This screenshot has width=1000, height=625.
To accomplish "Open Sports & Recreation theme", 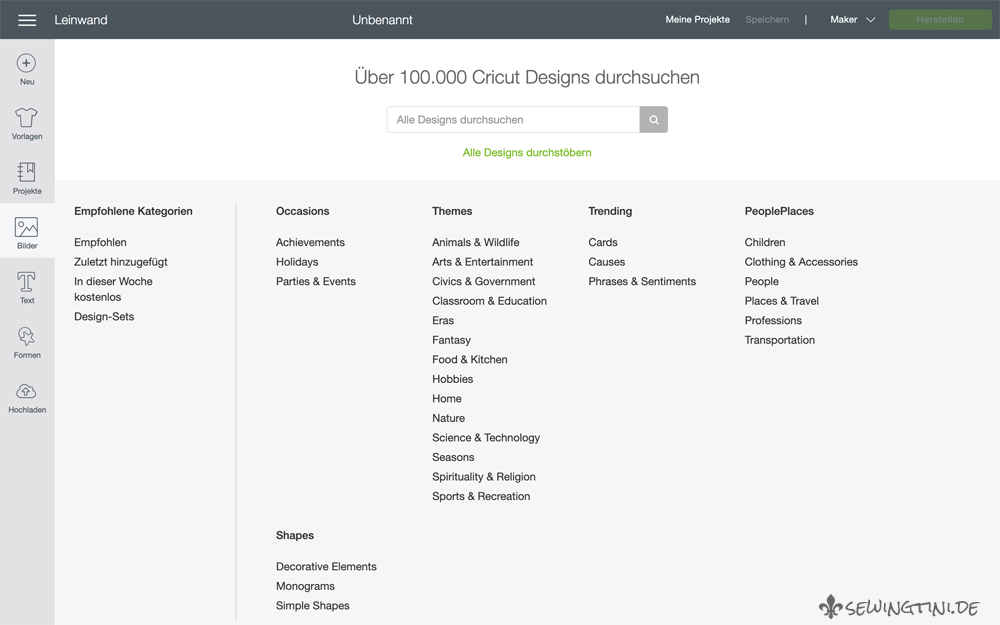I will tap(481, 496).
